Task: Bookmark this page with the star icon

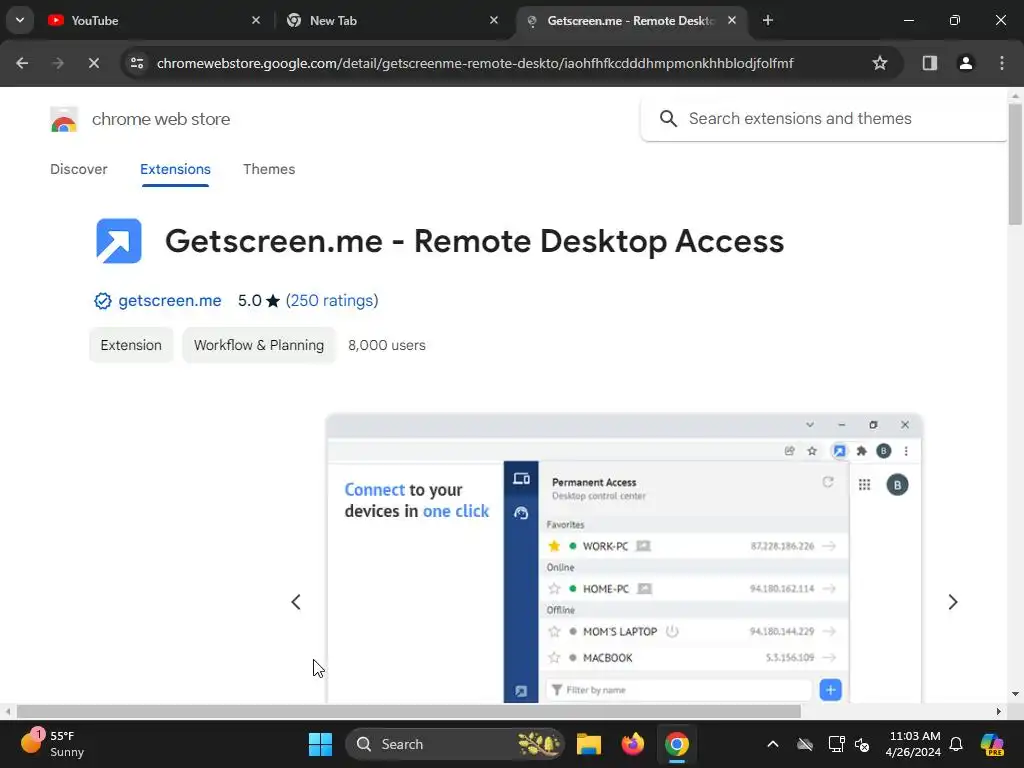Action: point(880,63)
